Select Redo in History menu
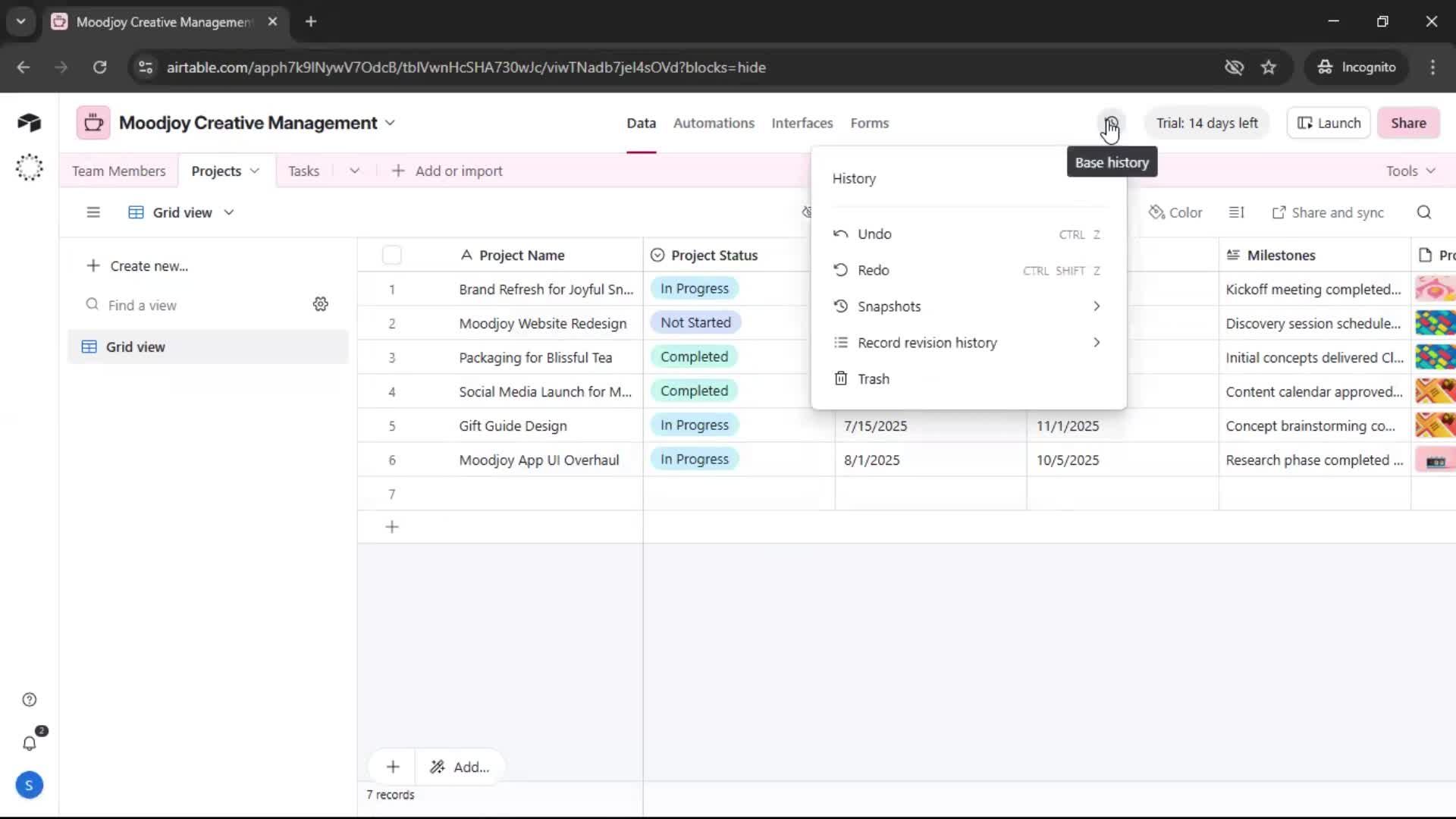This screenshot has height=819, width=1456. point(968,270)
